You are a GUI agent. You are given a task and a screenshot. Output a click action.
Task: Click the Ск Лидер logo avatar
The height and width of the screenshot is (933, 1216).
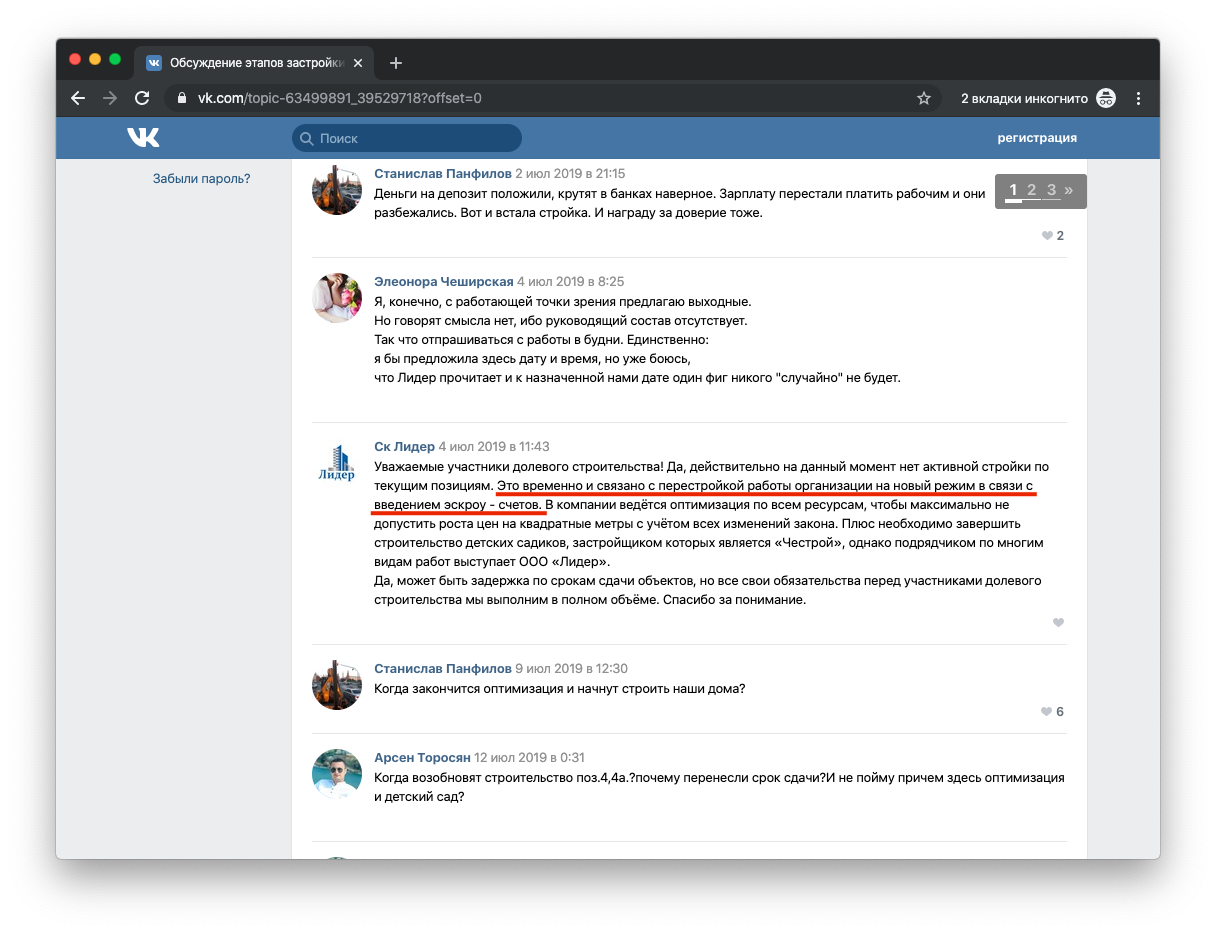337,463
